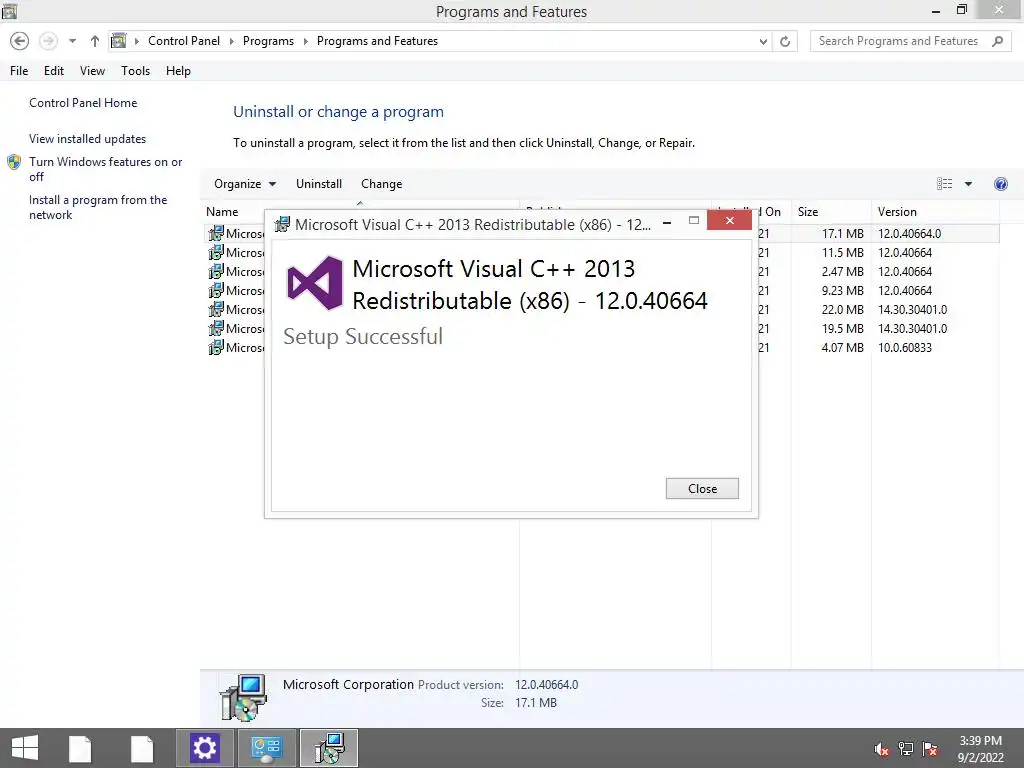Click the Back navigation arrow

(x=20, y=41)
